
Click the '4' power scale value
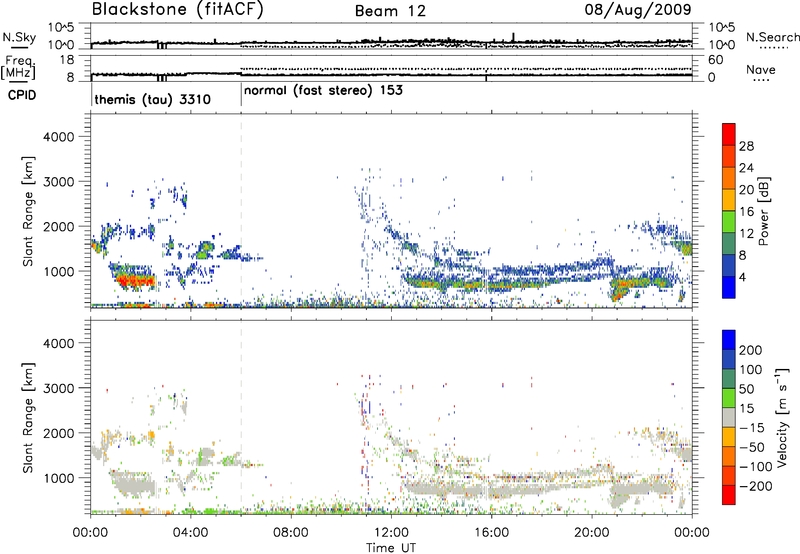coord(742,277)
